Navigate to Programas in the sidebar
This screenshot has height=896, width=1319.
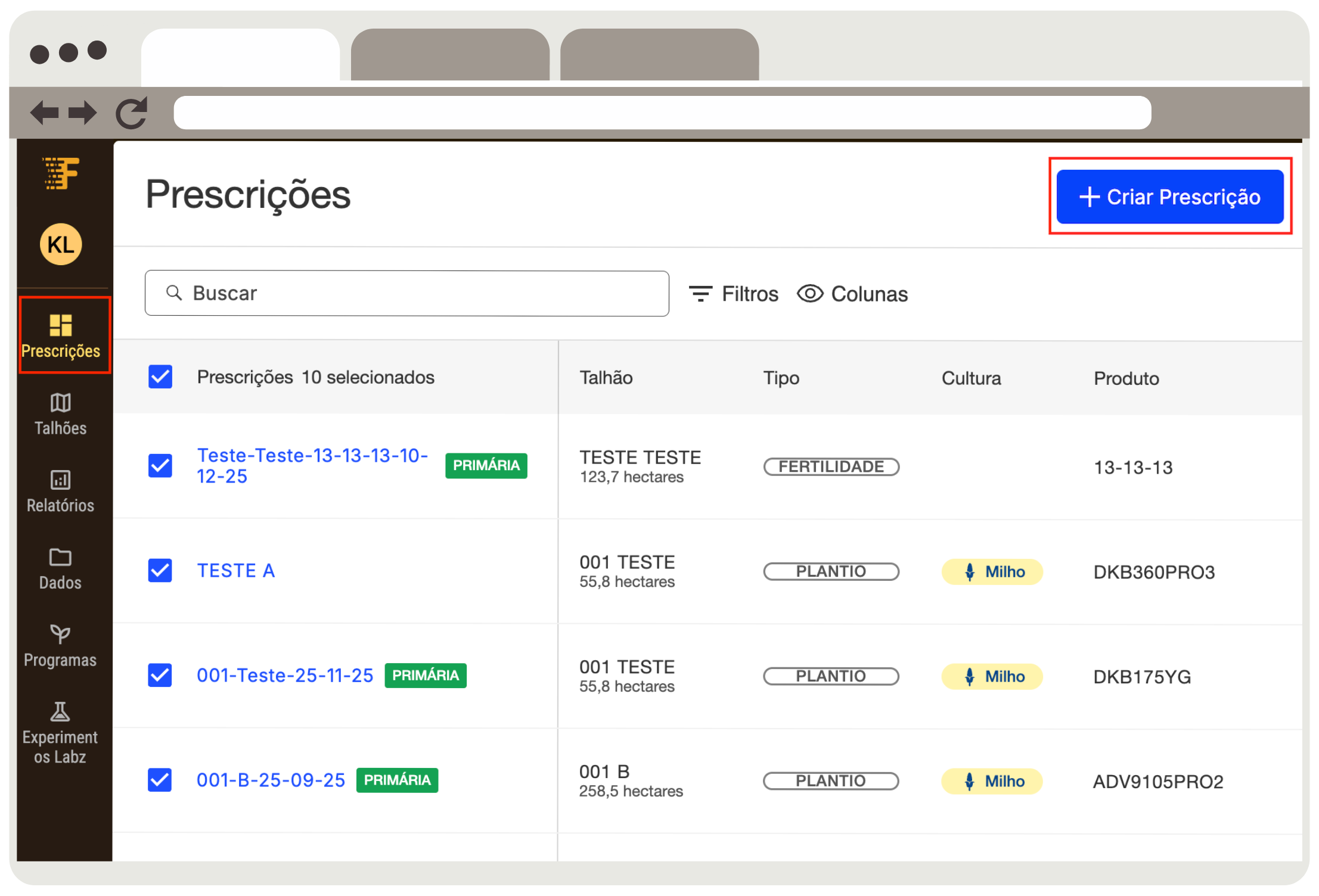point(60,646)
